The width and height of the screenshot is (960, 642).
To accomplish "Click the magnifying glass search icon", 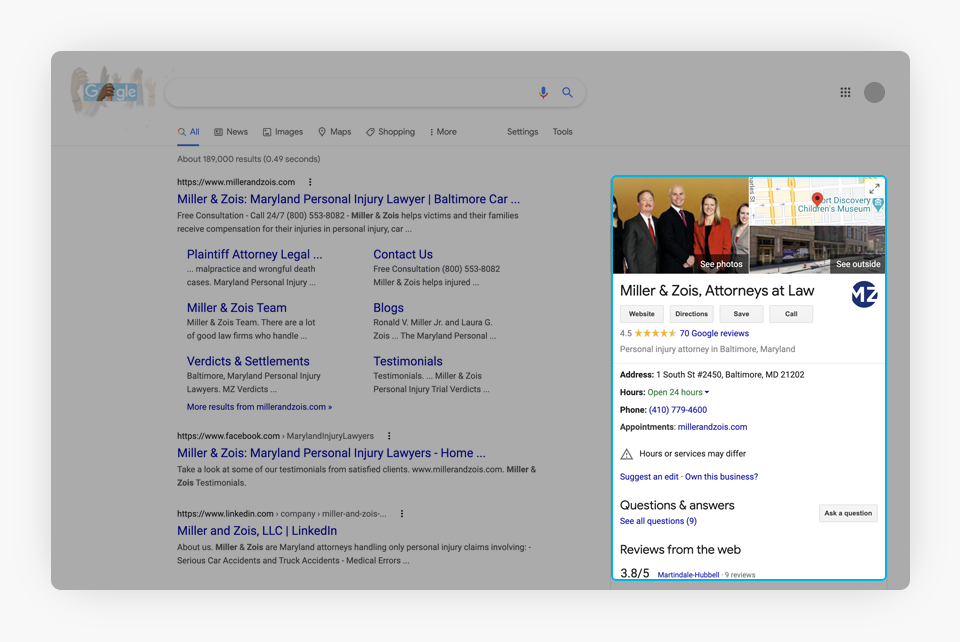I will (567, 93).
